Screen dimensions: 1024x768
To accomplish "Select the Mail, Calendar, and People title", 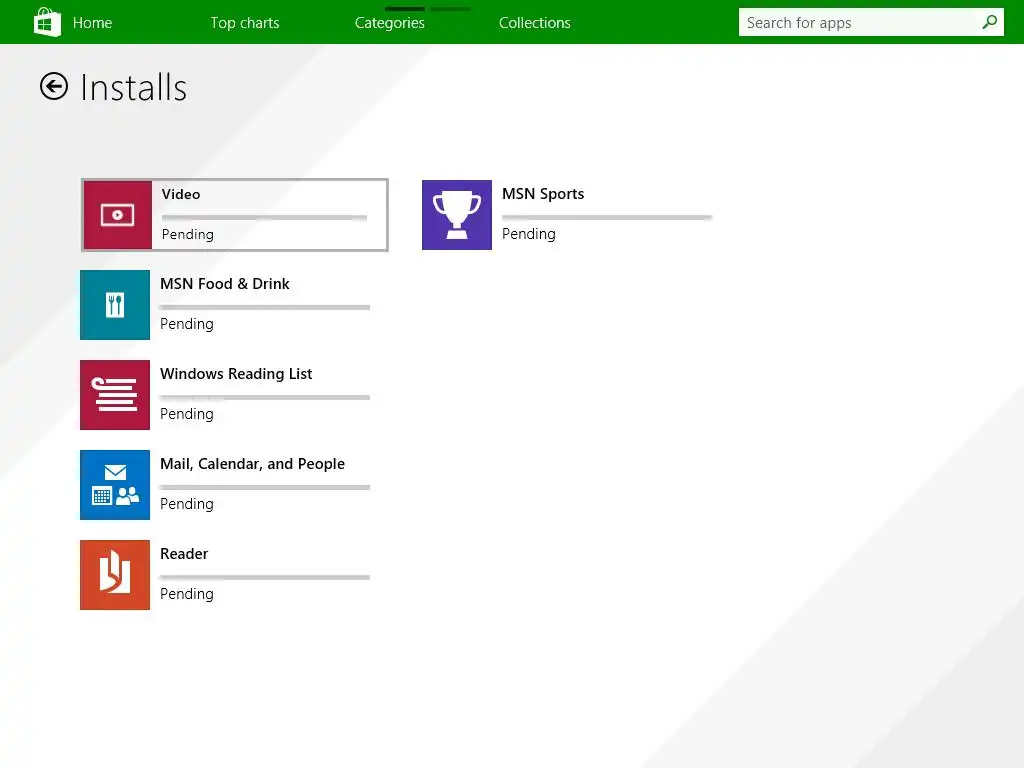I will pos(253,464).
